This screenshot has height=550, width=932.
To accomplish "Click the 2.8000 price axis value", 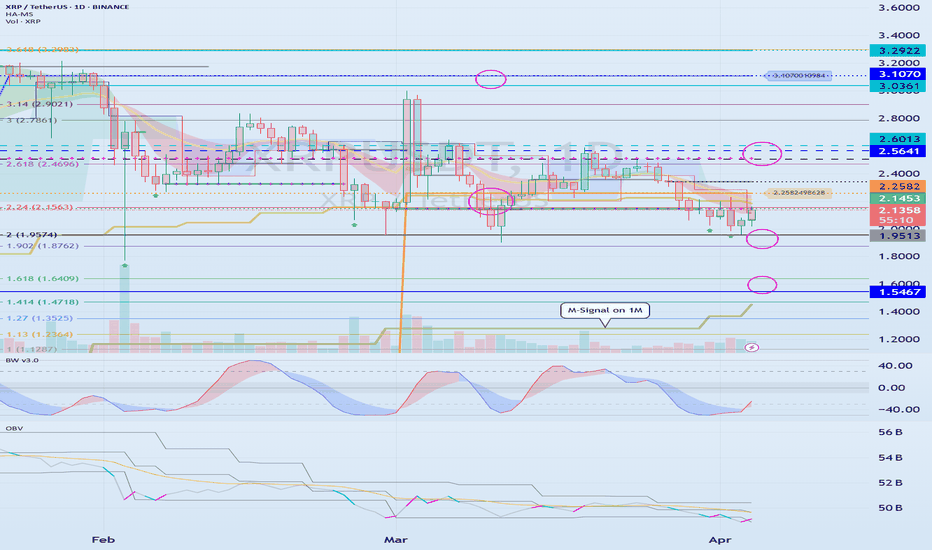I will click(x=899, y=118).
